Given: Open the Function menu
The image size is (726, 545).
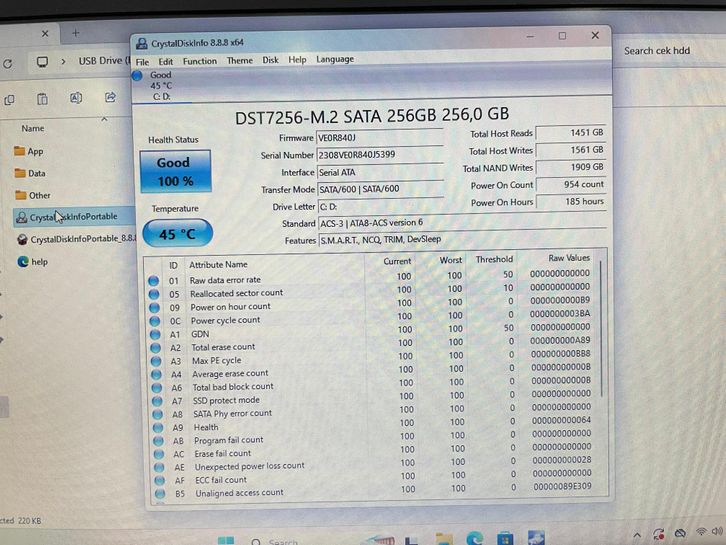Looking at the screenshot, I should click(x=200, y=61).
